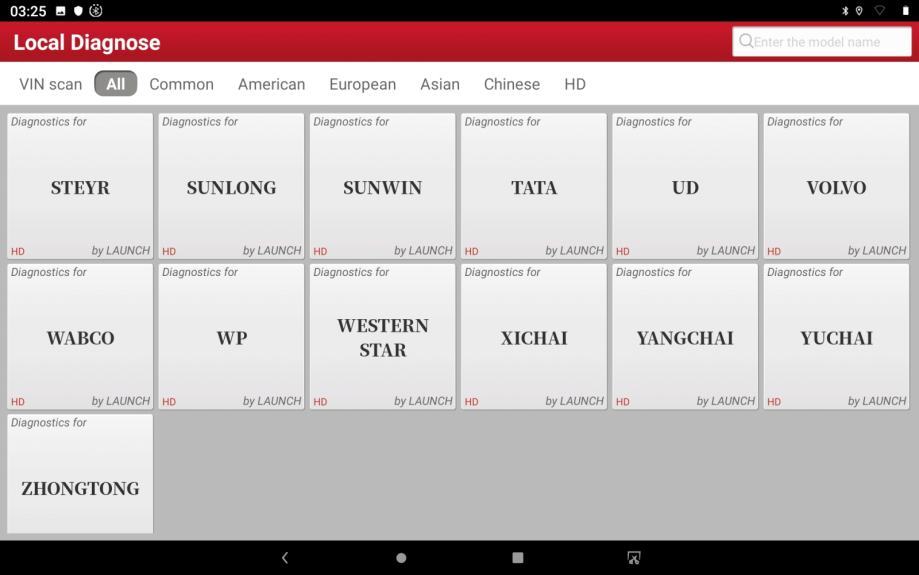
Task: Open YANGCHAI diagnostics tile
Action: point(685,336)
